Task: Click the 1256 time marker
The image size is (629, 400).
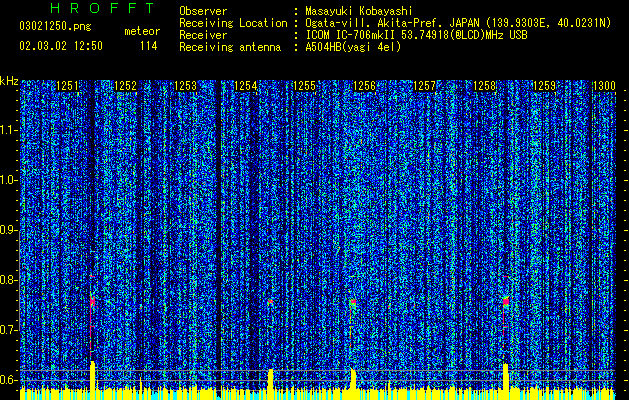Action: (x=365, y=86)
